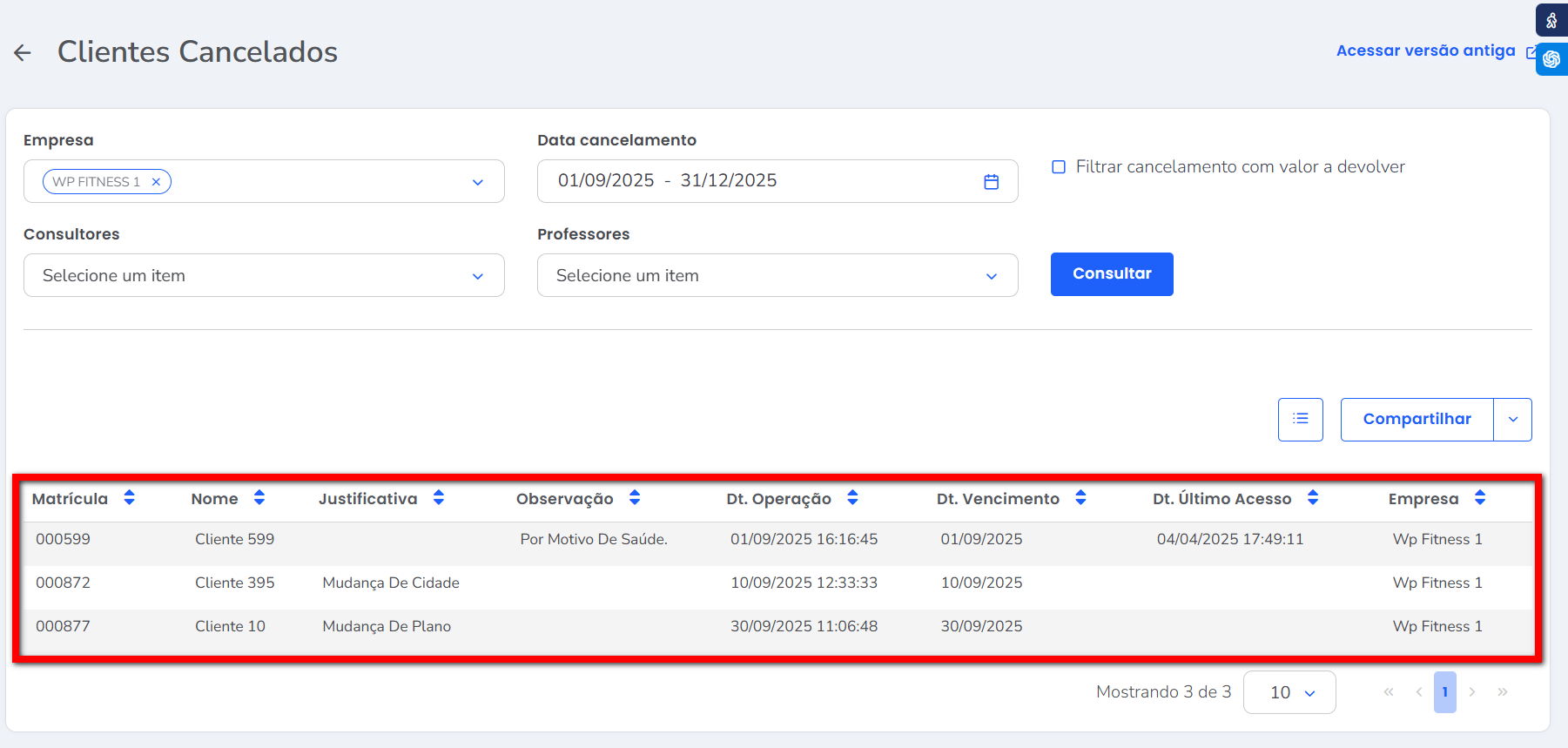Open the calendar icon in Data cancelamento
The height and width of the screenshot is (748, 1568).
991,181
